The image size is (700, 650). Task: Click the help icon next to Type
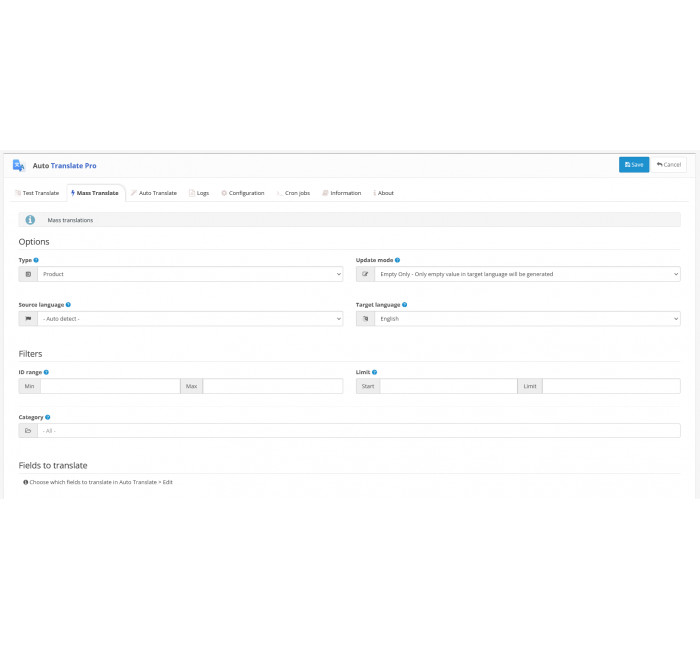coord(36,260)
